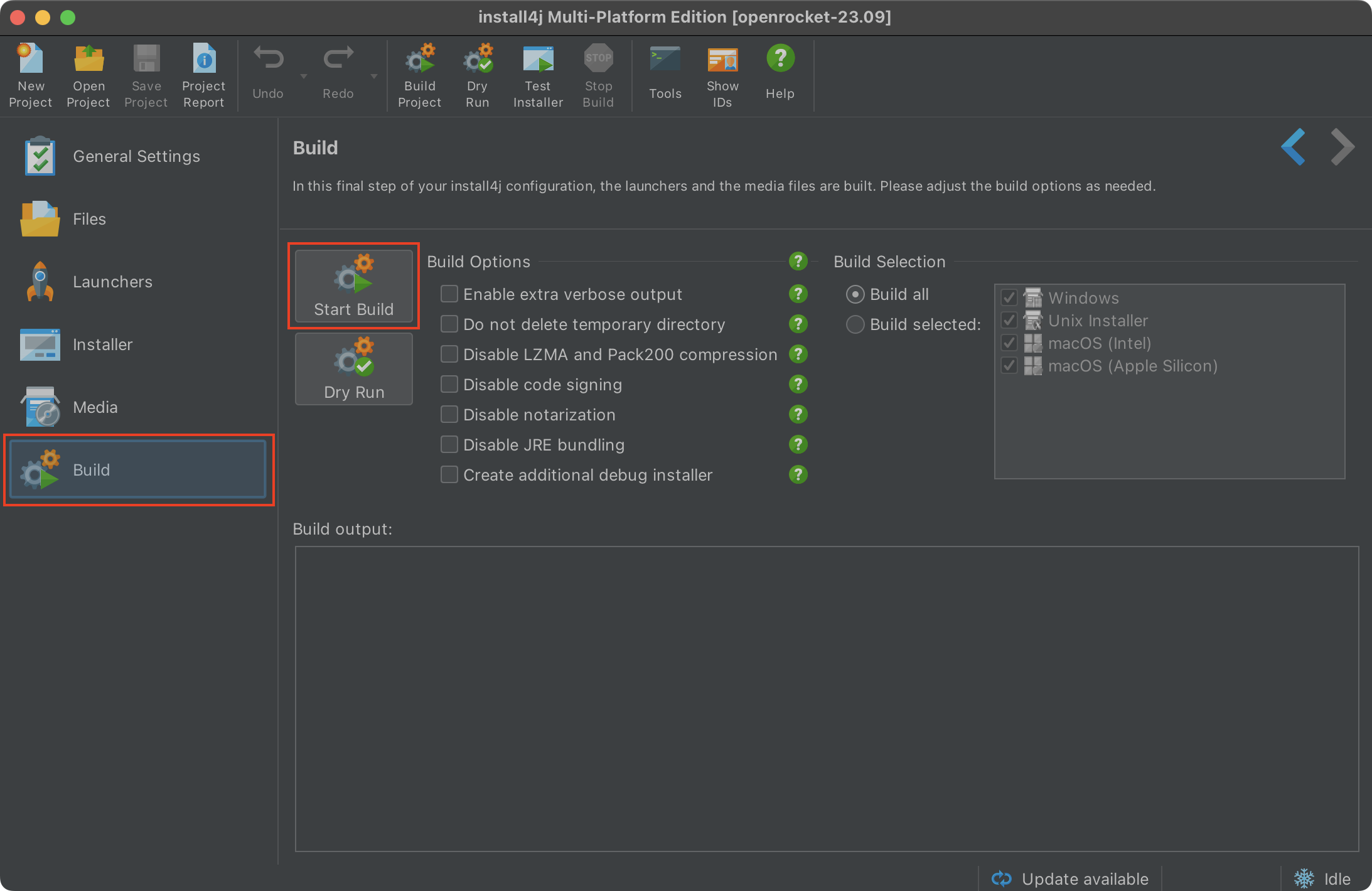Screen dimensions: 1372x891
Task: Launch the Test Installer toolbar icon
Action: coord(538,60)
